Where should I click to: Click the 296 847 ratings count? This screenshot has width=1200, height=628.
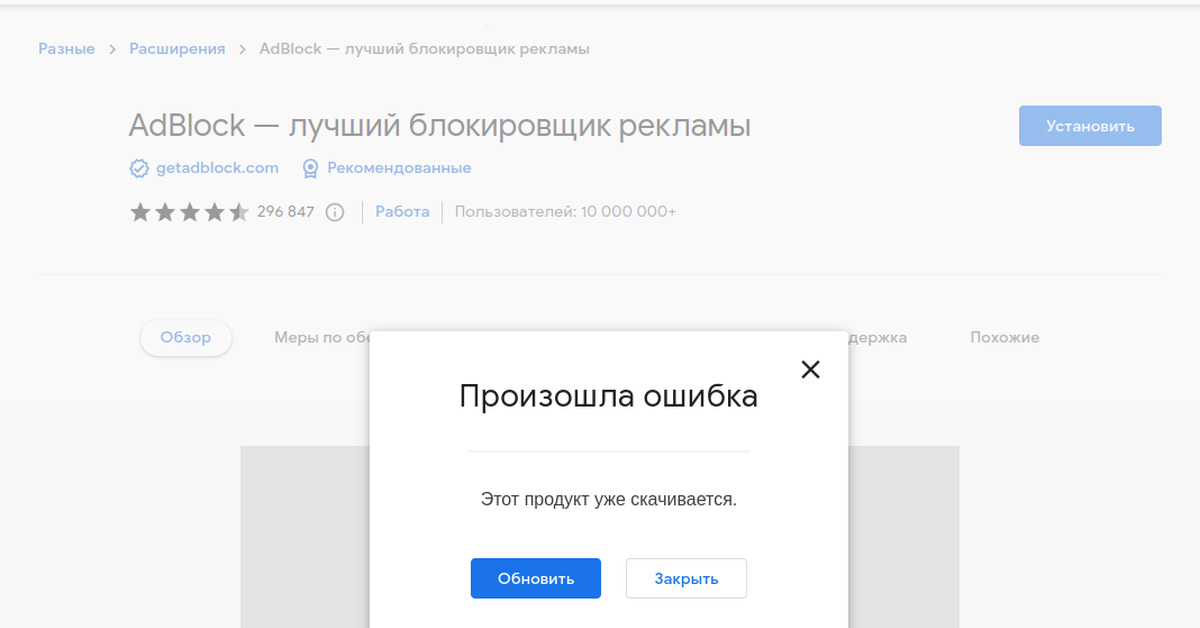point(288,211)
